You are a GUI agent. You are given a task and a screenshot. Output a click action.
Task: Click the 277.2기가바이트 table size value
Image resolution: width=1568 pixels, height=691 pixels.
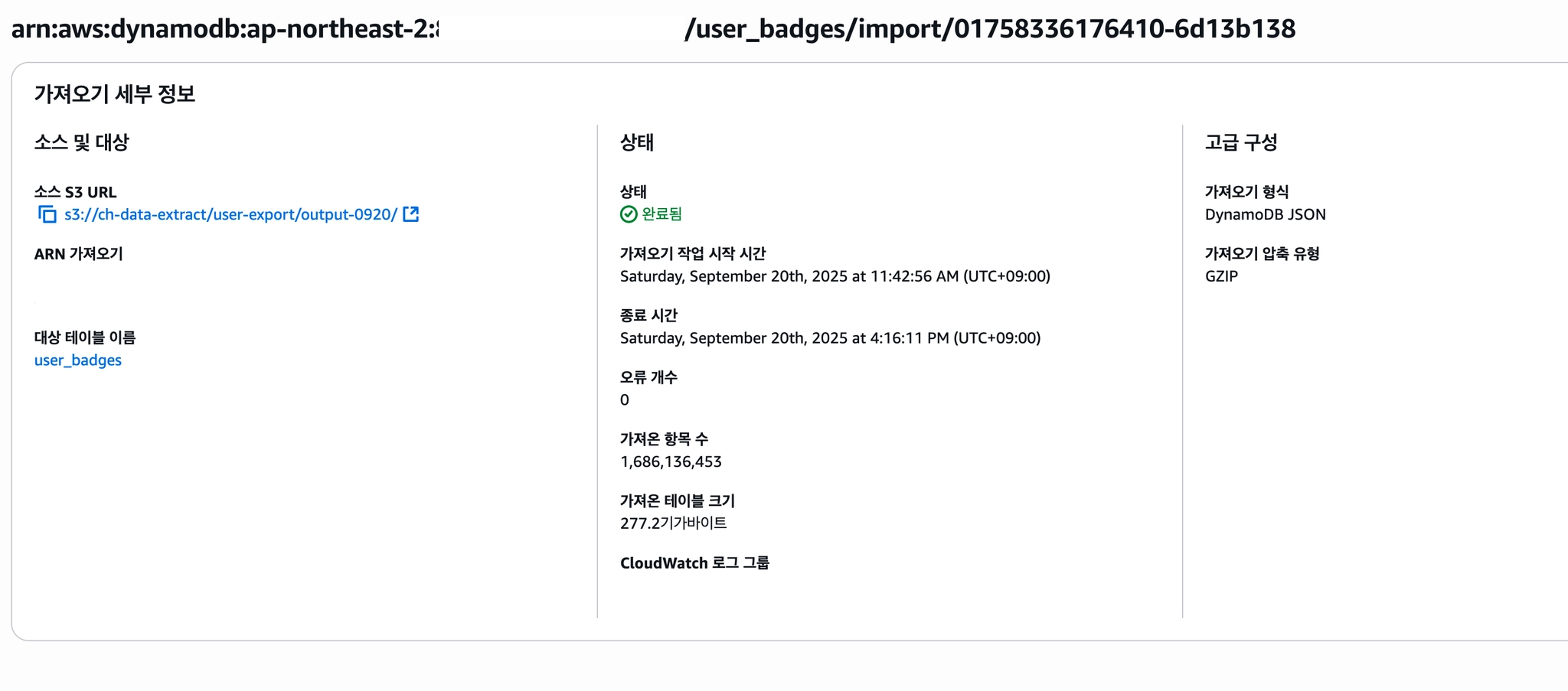[673, 523]
